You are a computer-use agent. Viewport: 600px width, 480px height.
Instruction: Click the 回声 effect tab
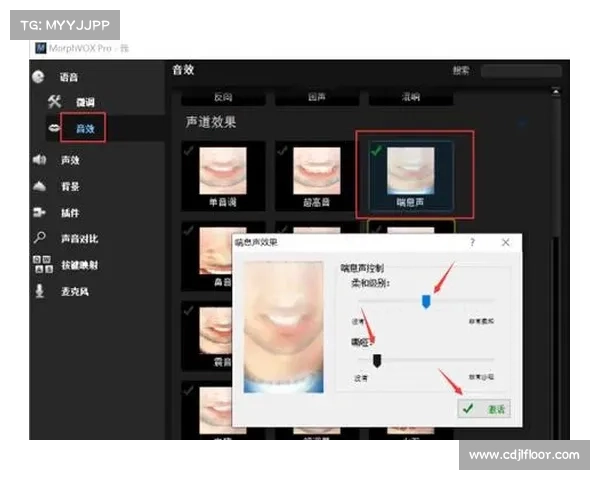click(x=316, y=98)
